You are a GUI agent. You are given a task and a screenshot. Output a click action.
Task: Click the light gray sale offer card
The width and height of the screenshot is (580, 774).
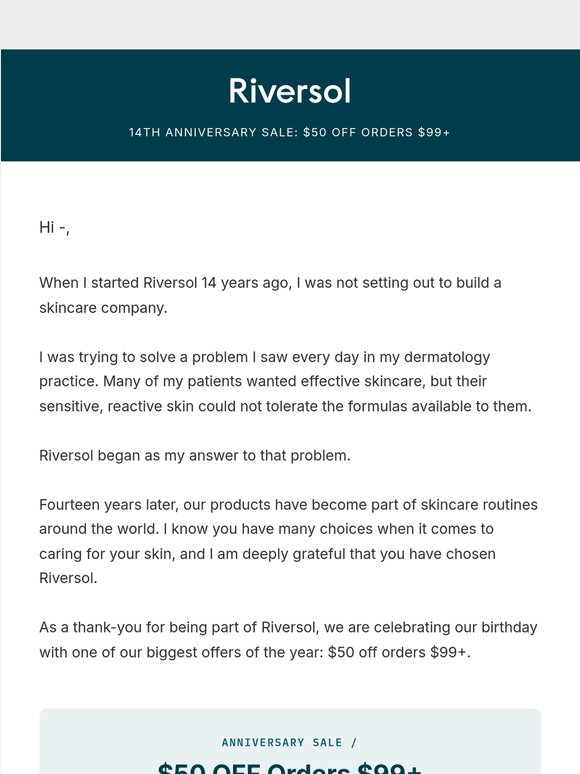(x=290, y=741)
